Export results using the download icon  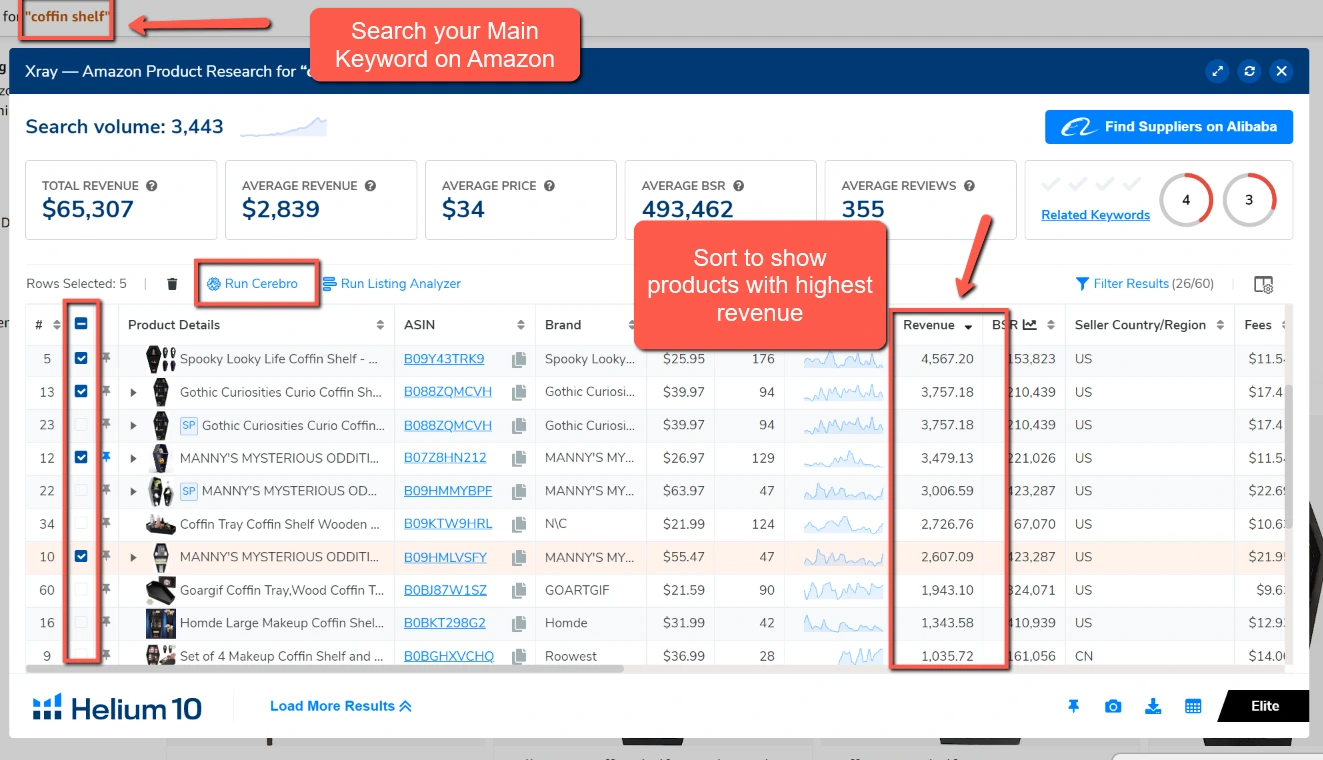pyautogui.click(x=1153, y=706)
